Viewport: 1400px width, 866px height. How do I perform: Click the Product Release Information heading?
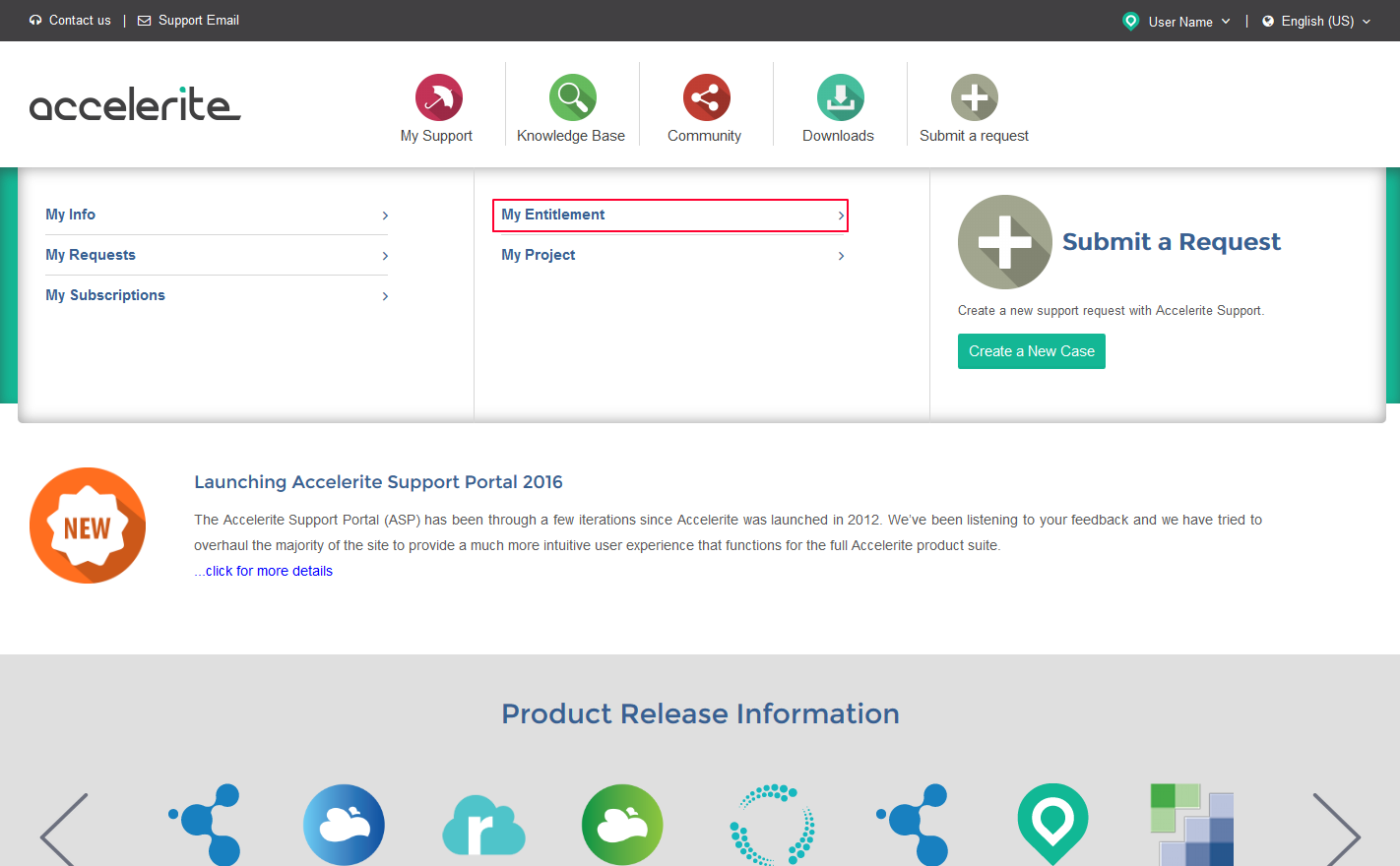click(700, 713)
